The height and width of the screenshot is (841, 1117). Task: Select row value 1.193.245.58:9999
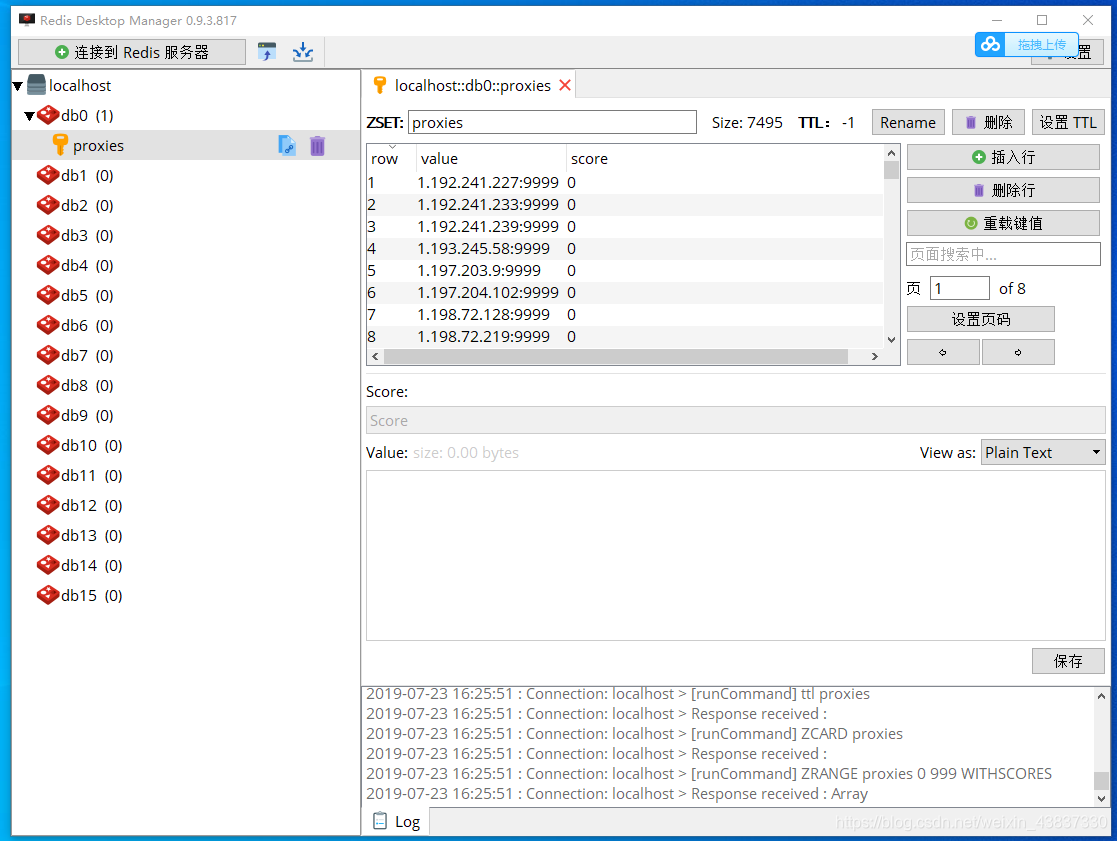[x=484, y=249]
